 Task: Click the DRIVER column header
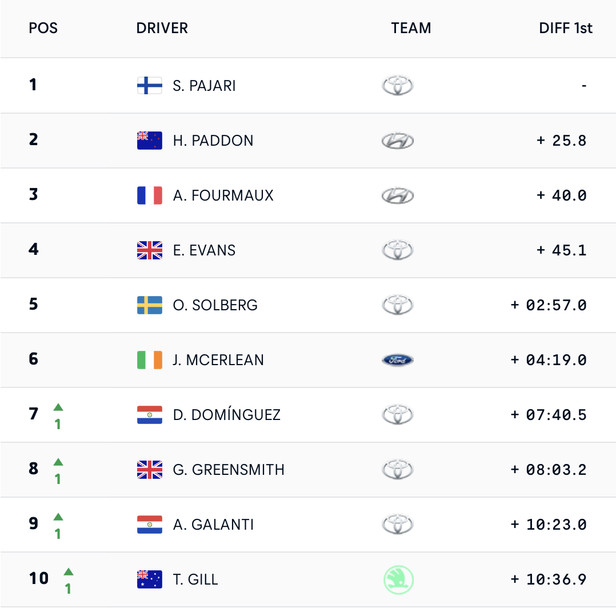coord(162,28)
